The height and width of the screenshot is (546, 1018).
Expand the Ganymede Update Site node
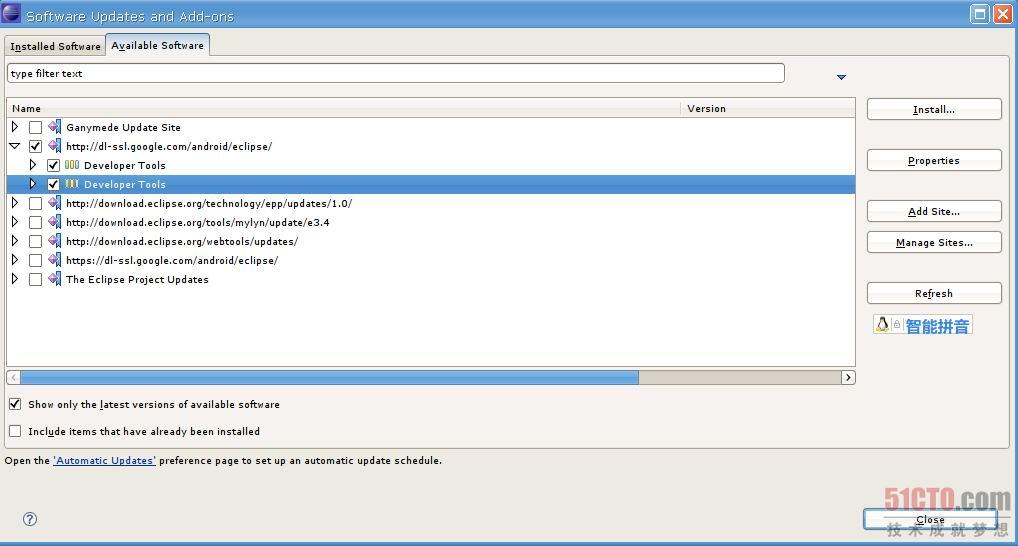click(x=15, y=127)
